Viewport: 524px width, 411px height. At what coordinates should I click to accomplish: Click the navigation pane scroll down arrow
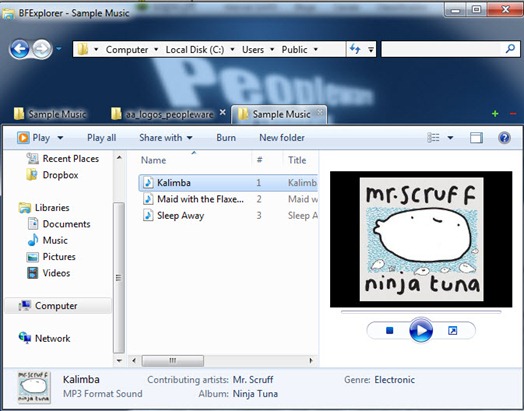coord(119,361)
